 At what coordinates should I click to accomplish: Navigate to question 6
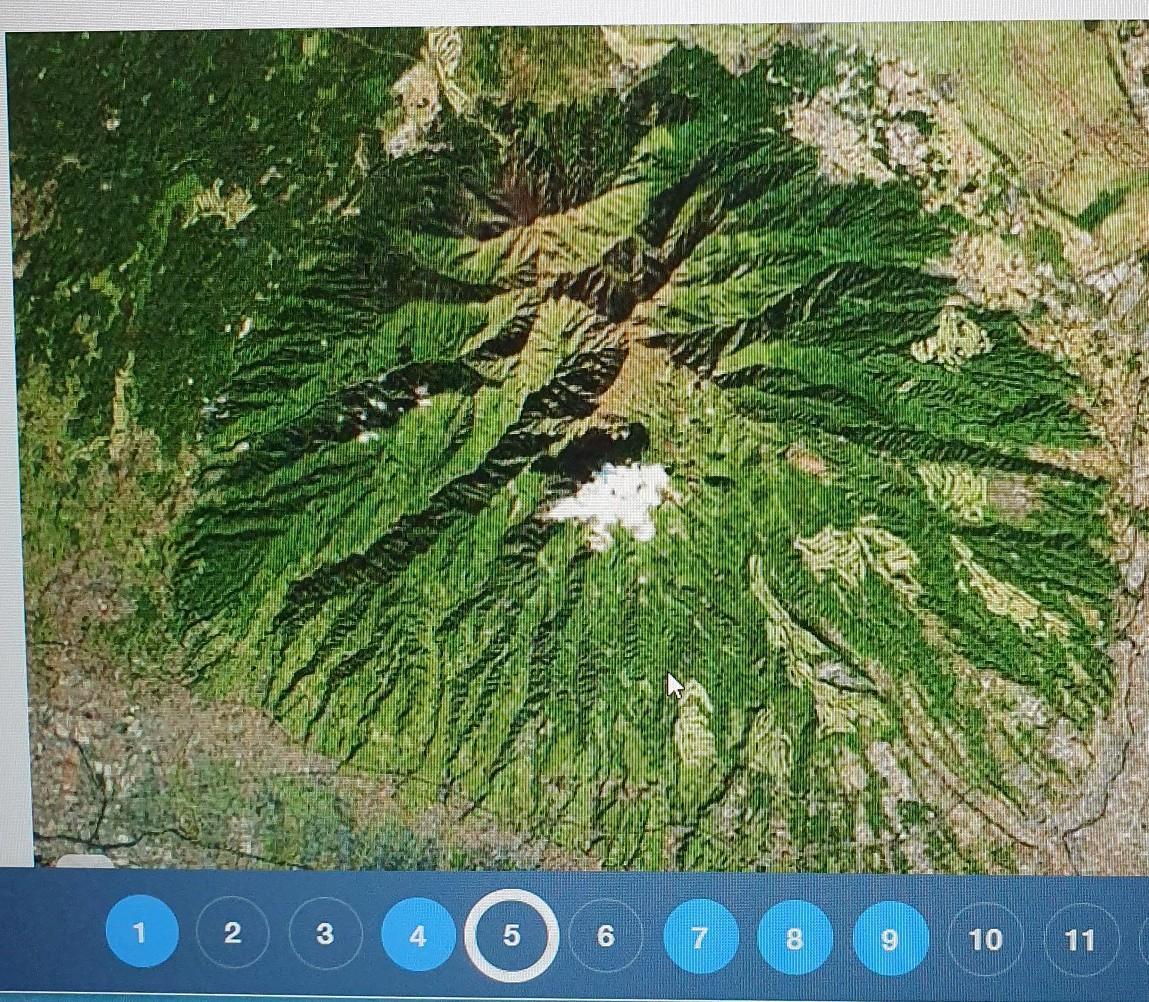click(605, 937)
